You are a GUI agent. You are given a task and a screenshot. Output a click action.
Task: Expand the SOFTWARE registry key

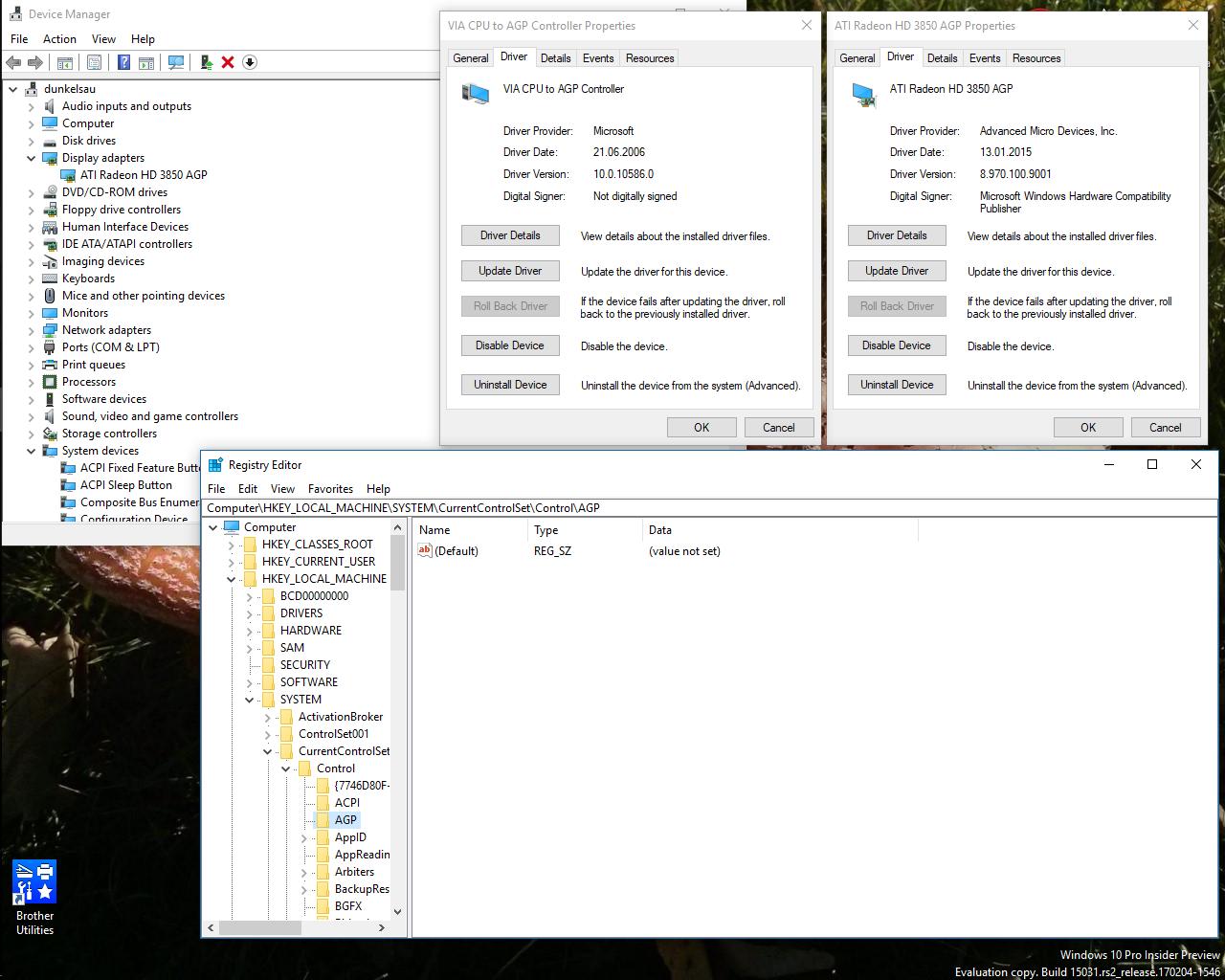click(249, 682)
